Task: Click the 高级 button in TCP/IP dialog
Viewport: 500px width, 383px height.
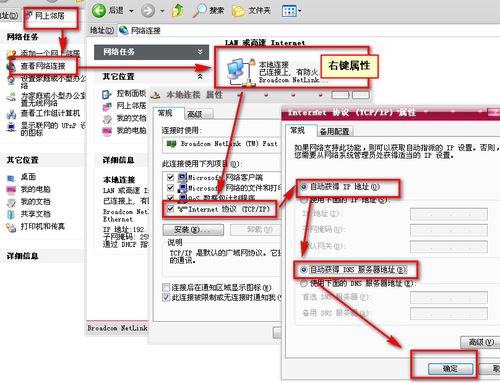Action: [x=480, y=342]
